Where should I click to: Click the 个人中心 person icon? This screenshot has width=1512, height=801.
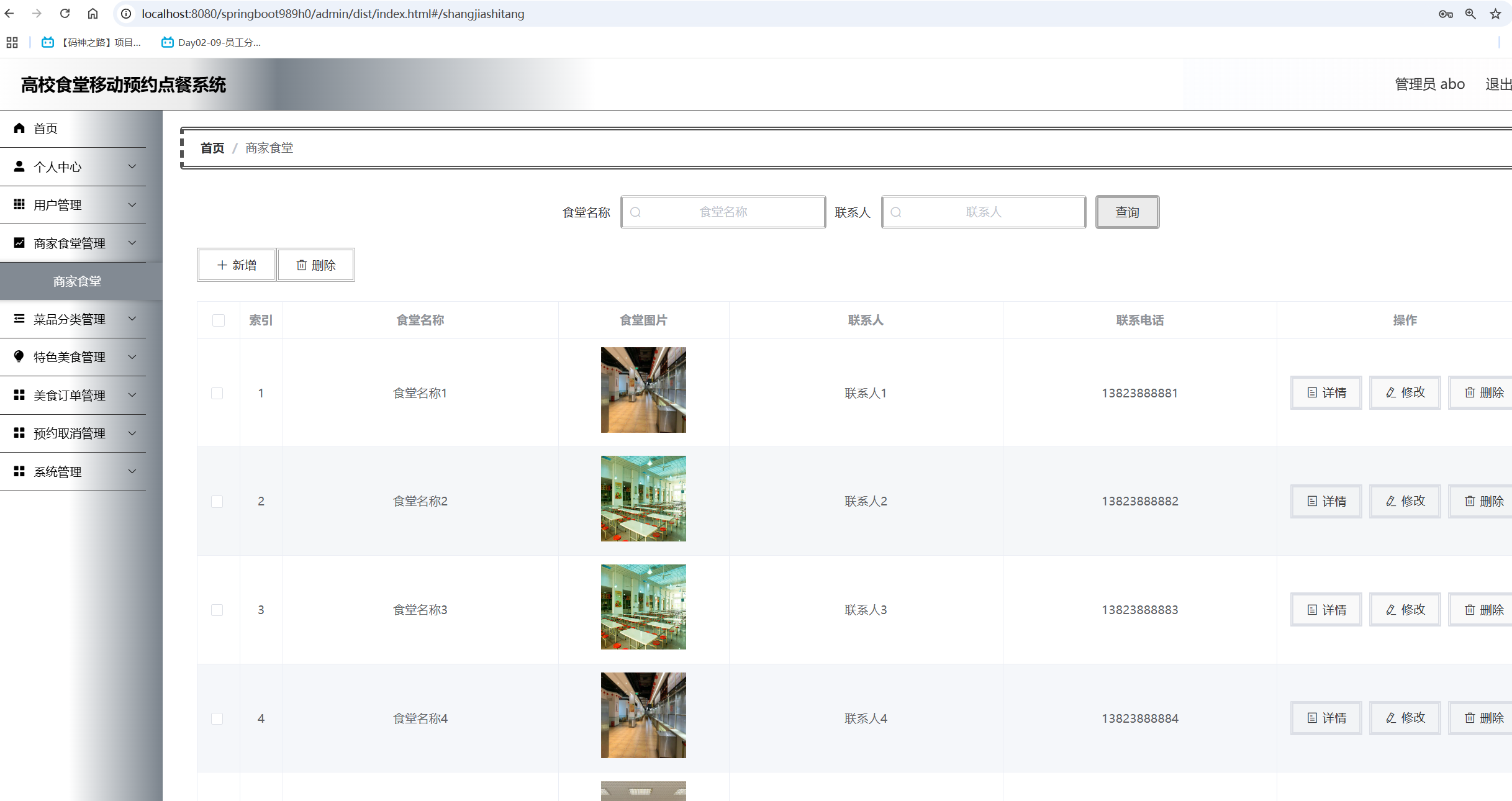tap(19, 166)
